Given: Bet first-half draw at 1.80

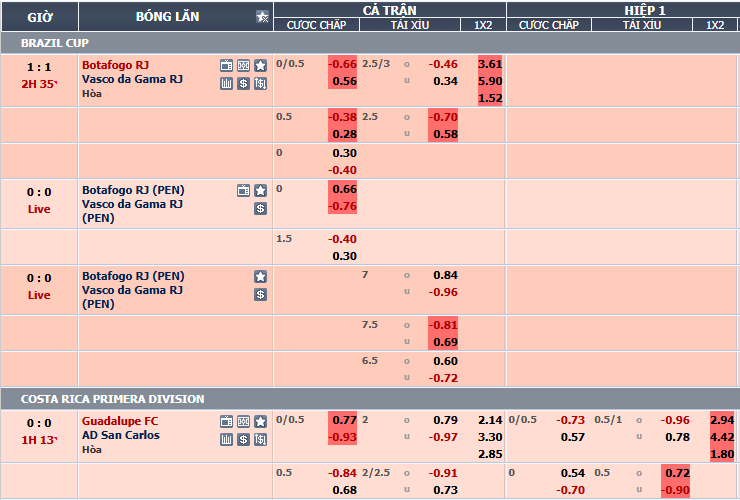Looking at the screenshot, I should pos(722,454).
